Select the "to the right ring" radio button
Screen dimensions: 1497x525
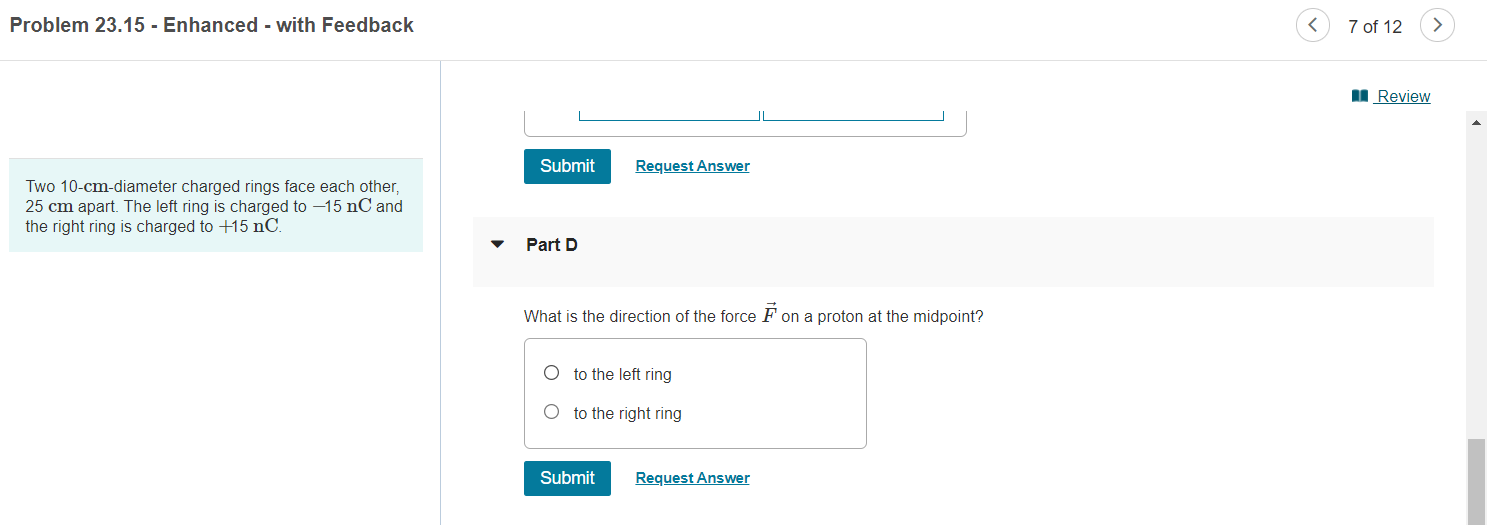click(551, 412)
